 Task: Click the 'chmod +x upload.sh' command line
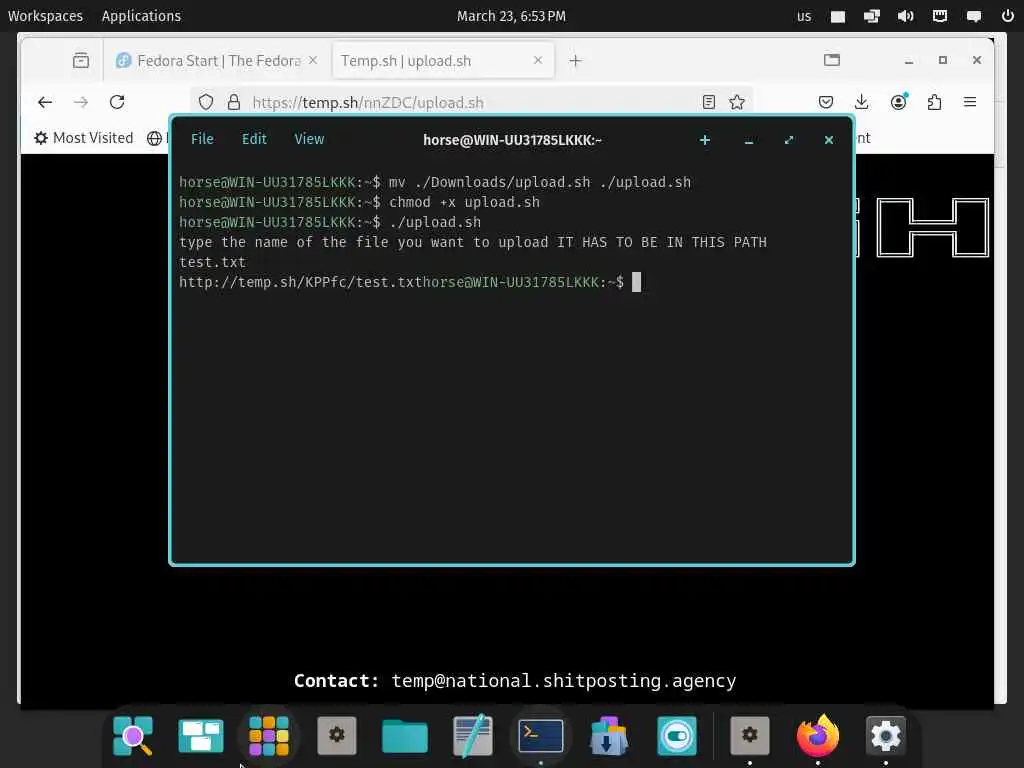click(359, 202)
